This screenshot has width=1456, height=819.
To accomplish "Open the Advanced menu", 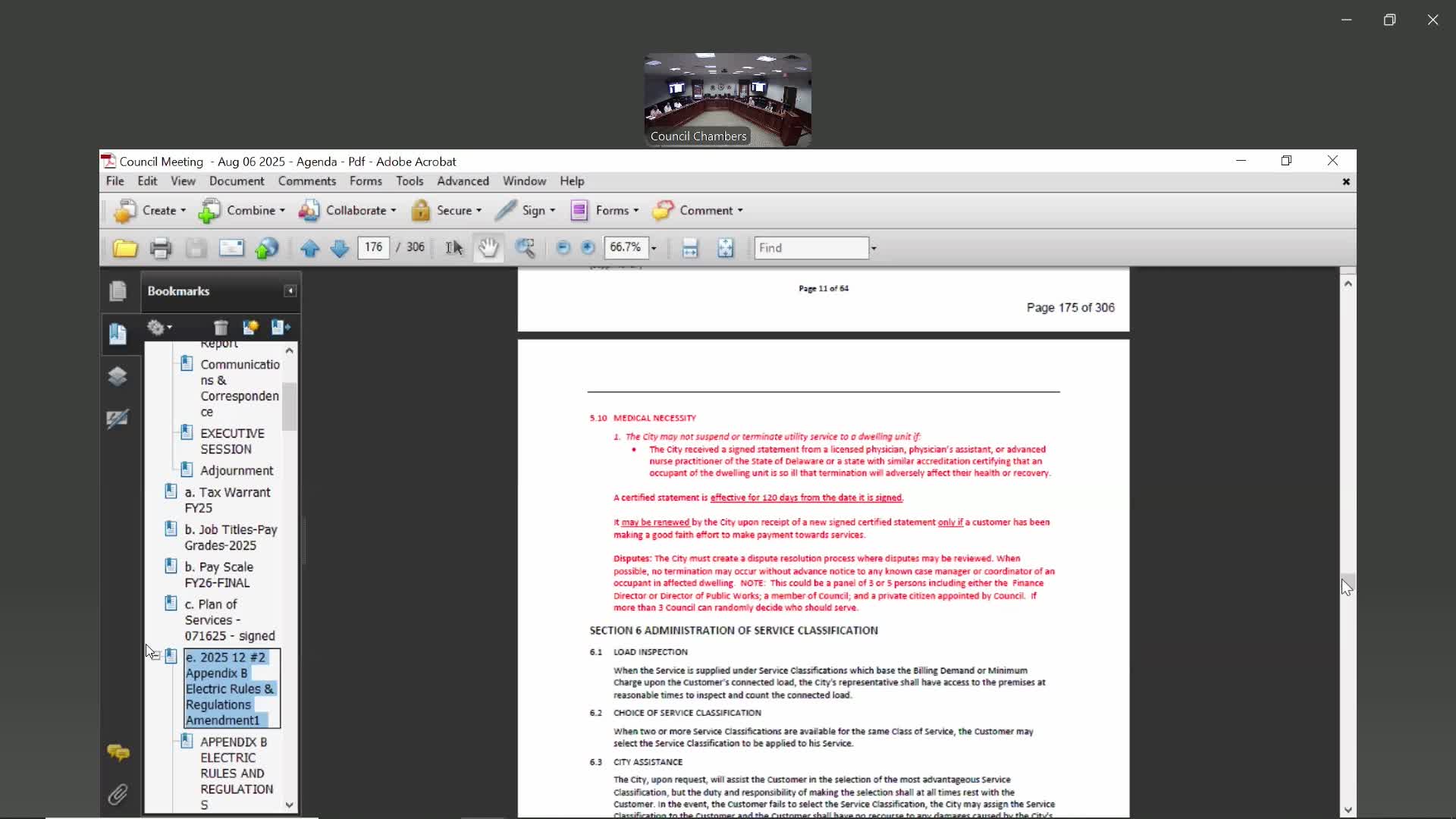I will (463, 181).
